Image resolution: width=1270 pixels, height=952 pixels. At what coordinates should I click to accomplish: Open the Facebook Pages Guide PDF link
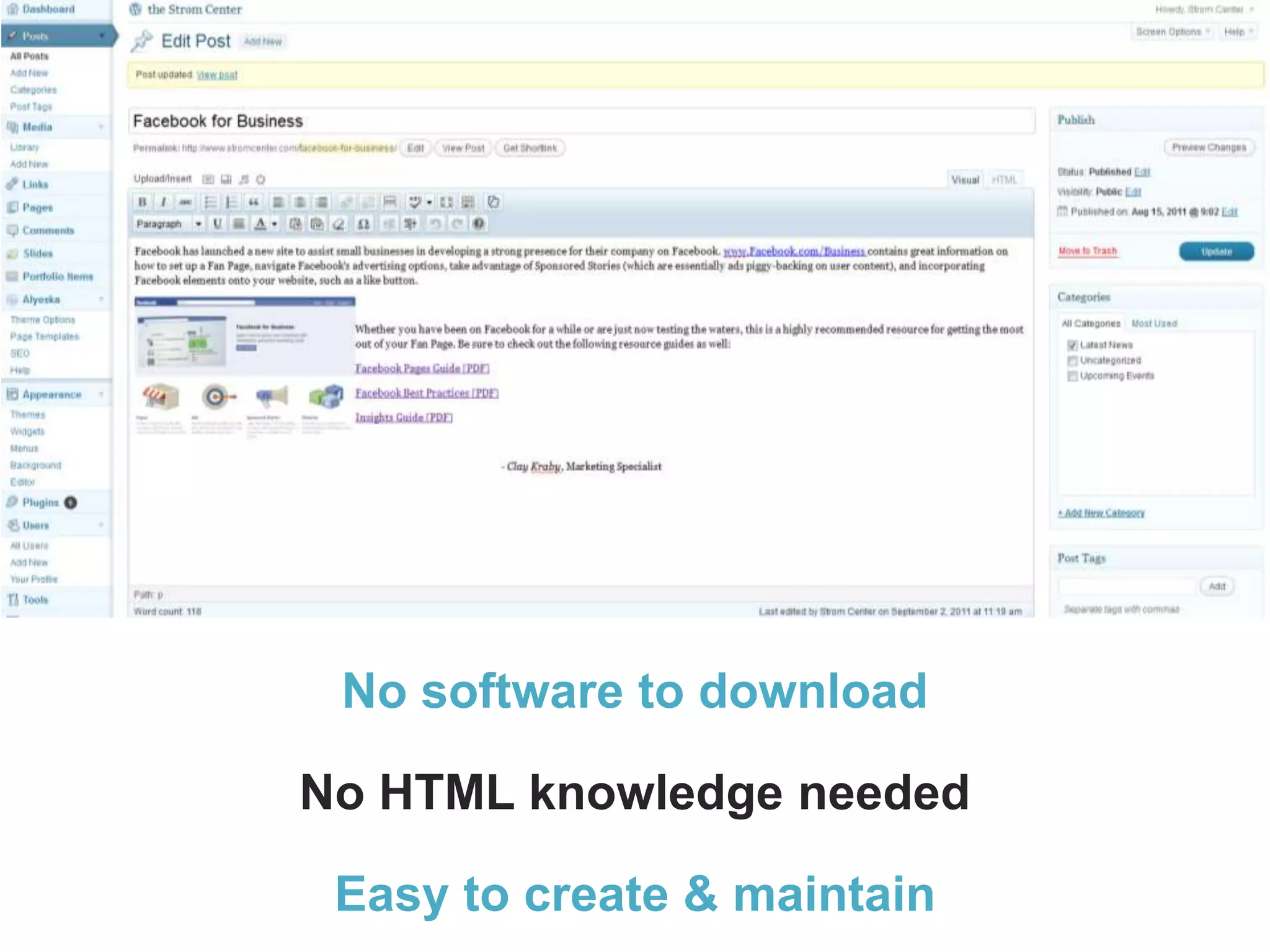tap(422, 368)
